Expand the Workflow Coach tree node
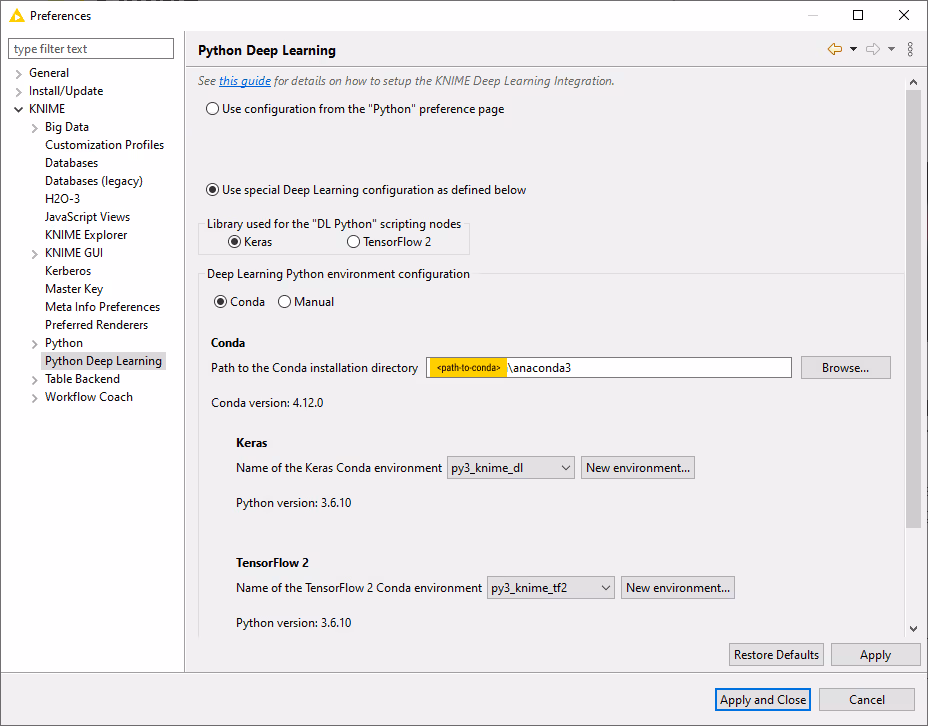The image size is (928, 726). coord(35,397)
